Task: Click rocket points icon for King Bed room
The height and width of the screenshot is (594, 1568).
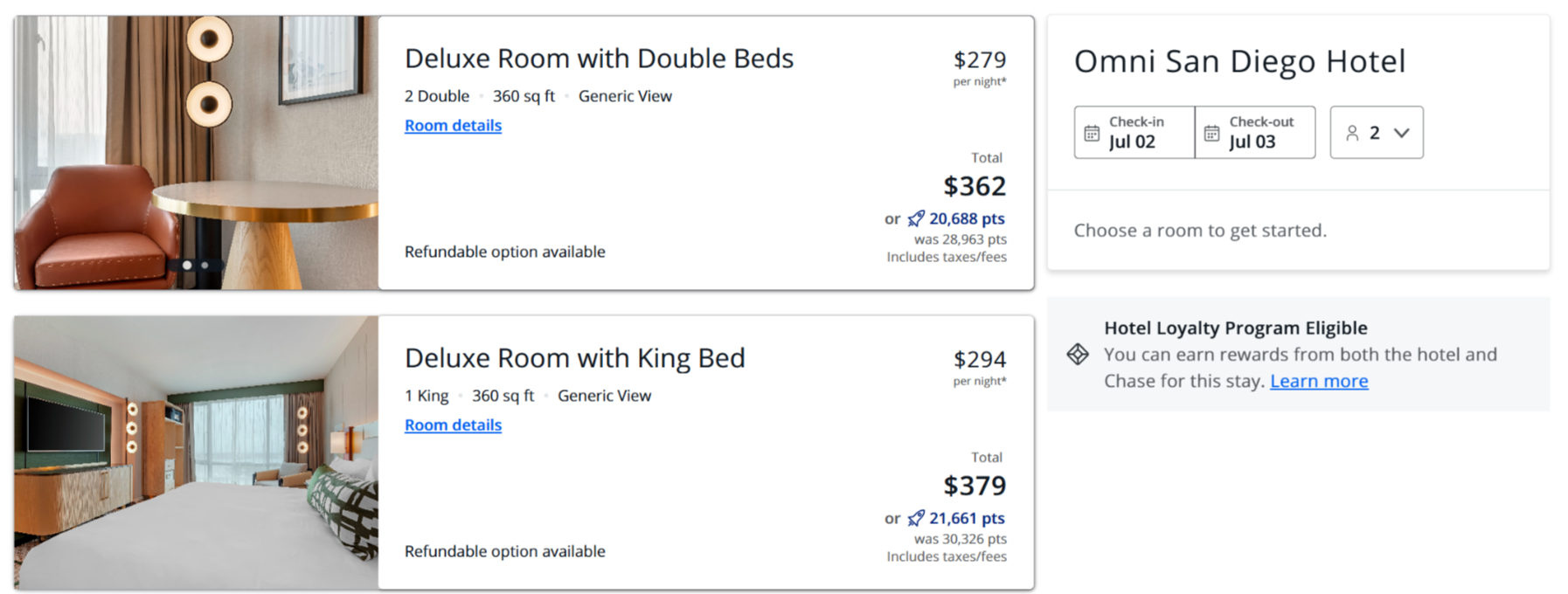Action: click(916, 518)
